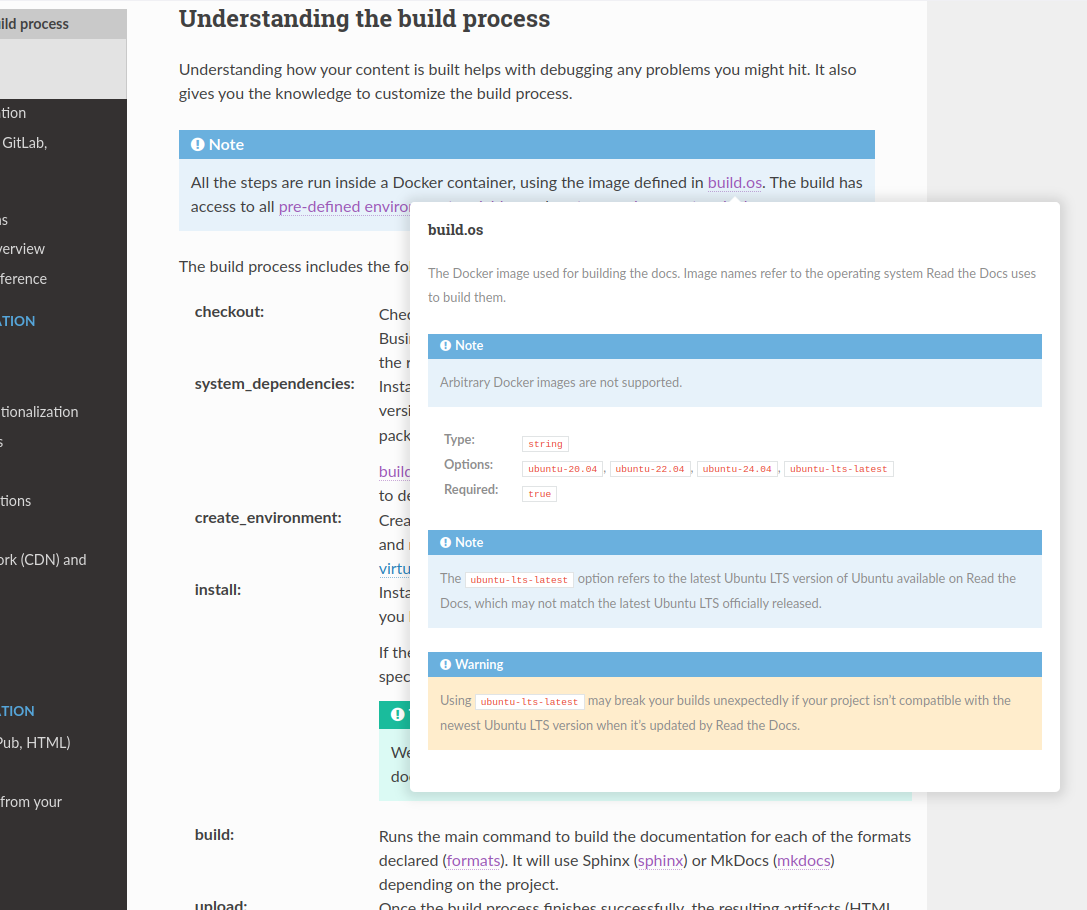Image resolution: width=1087 pixels, height=910 pixels.
Task: Open the sidebar item ending in 'GitLab,'
Action: (x=24, y=143)
